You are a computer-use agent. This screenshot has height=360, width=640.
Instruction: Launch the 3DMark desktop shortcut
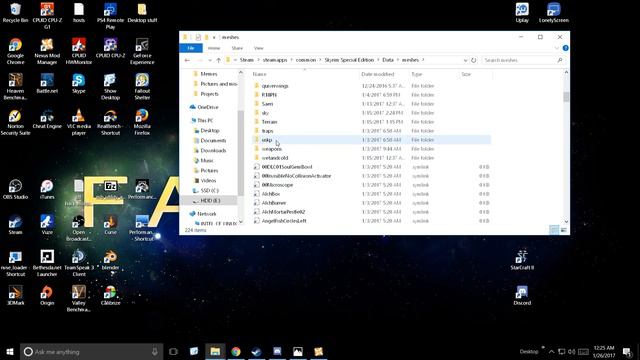pyautogui.click(x=16, y=296)
